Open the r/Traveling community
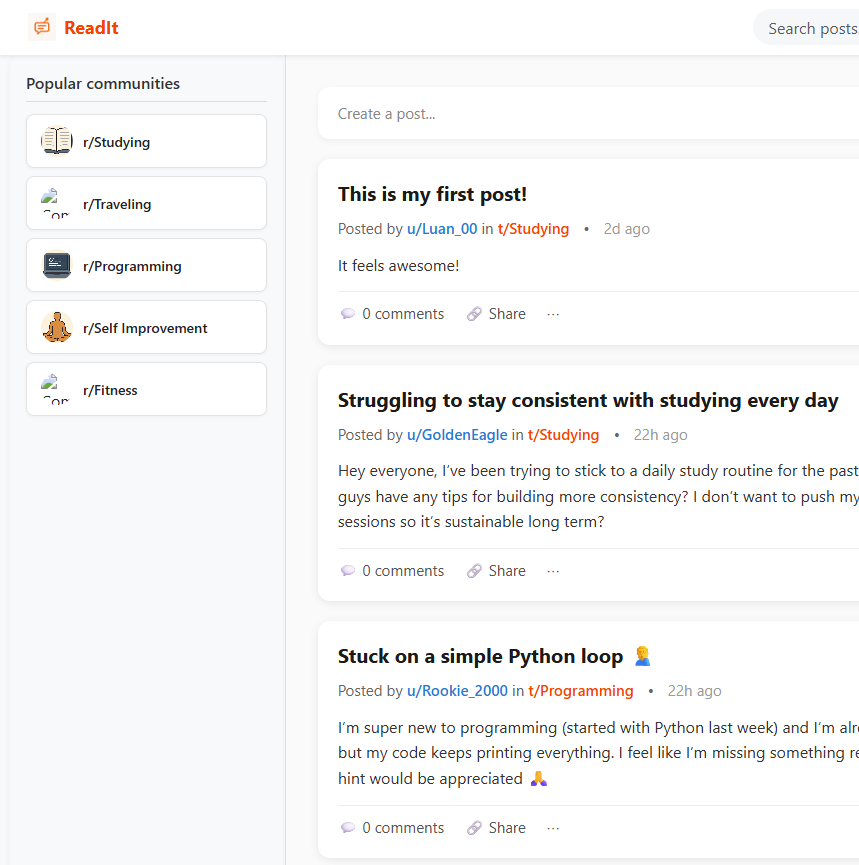Screen dimensions: 859x865 click(x=146, y=204)
